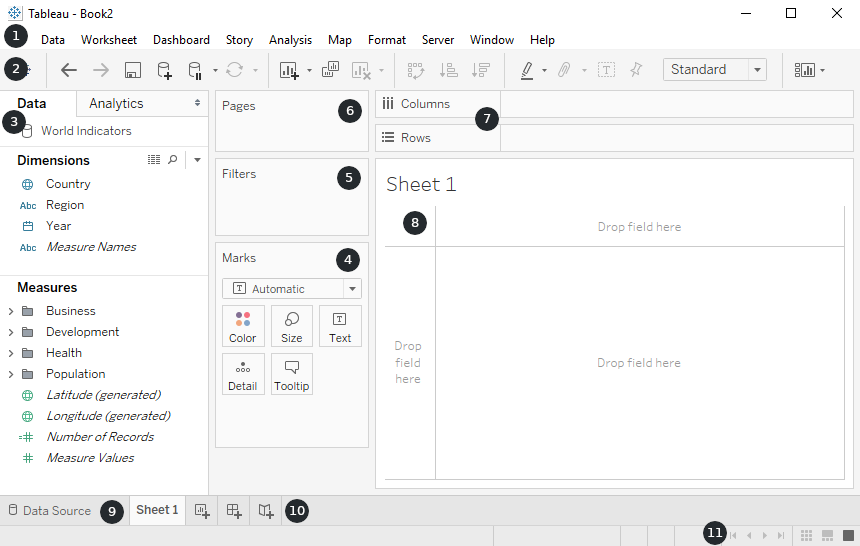Select the Number of Records measure
The image size is (860, 546).
(x=100, y=437)
